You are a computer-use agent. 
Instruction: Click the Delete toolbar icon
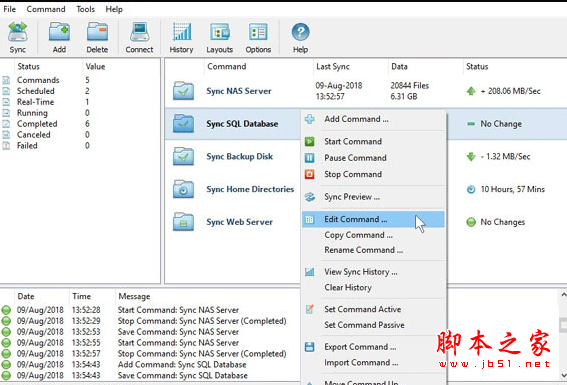point(97,31)
